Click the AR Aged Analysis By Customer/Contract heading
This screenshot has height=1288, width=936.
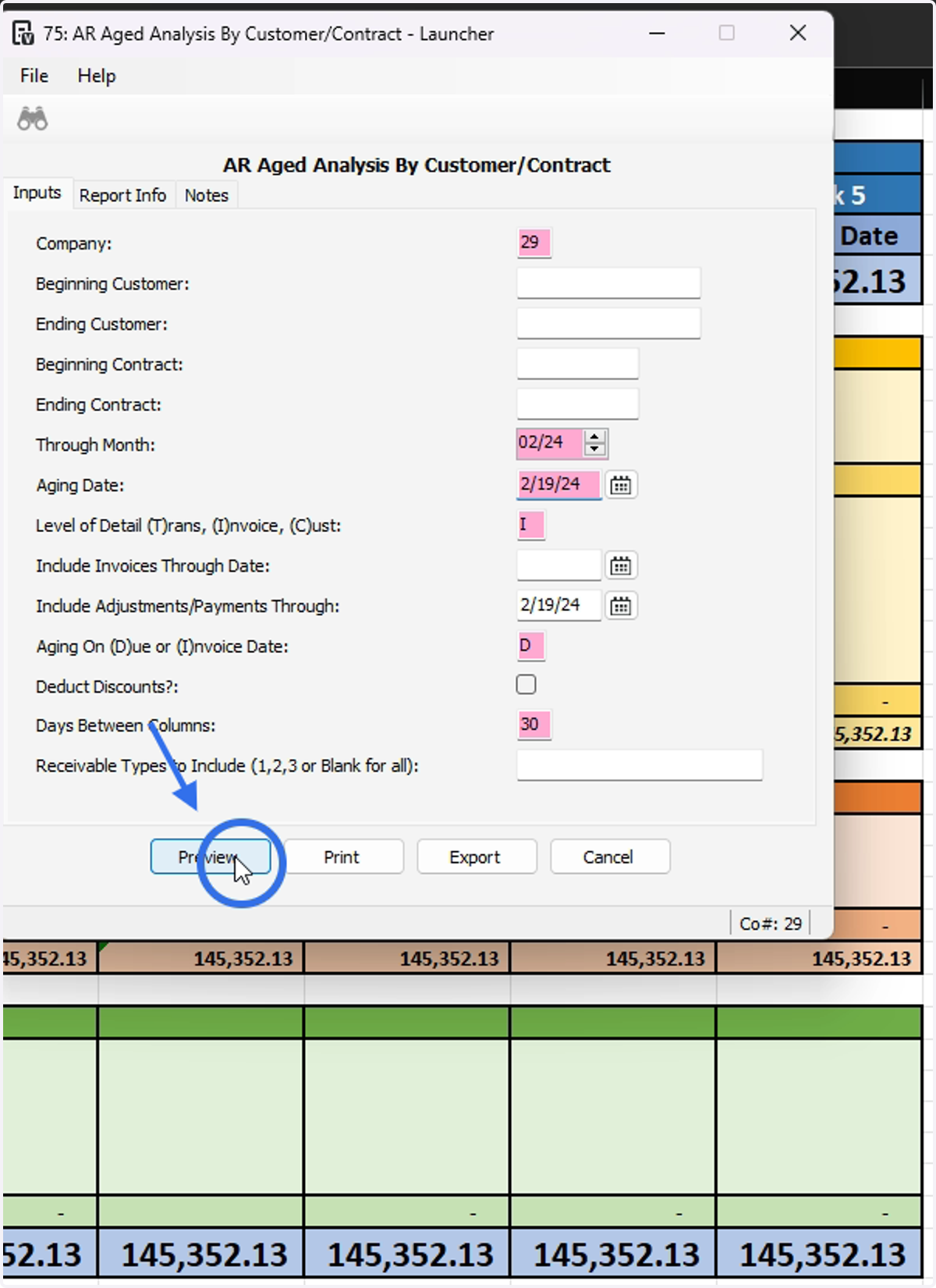click(x=417, y=165)
